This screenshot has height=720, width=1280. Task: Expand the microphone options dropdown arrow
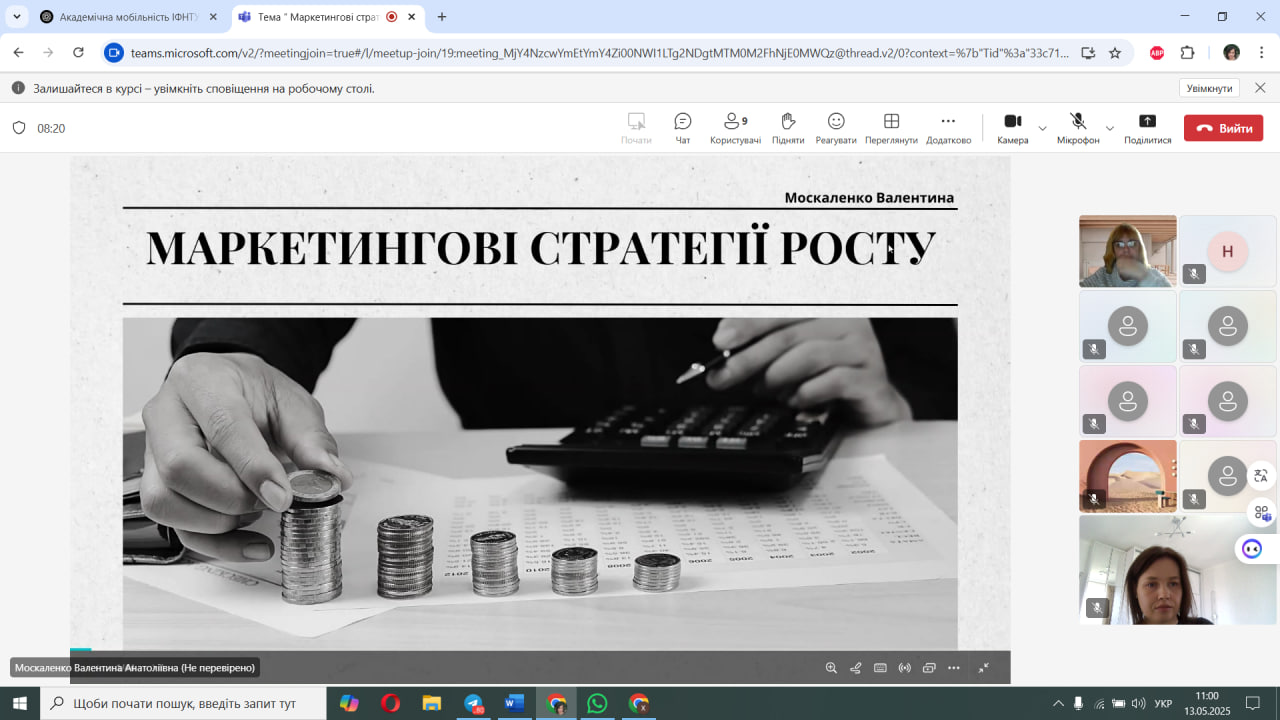coord(1110,128)
